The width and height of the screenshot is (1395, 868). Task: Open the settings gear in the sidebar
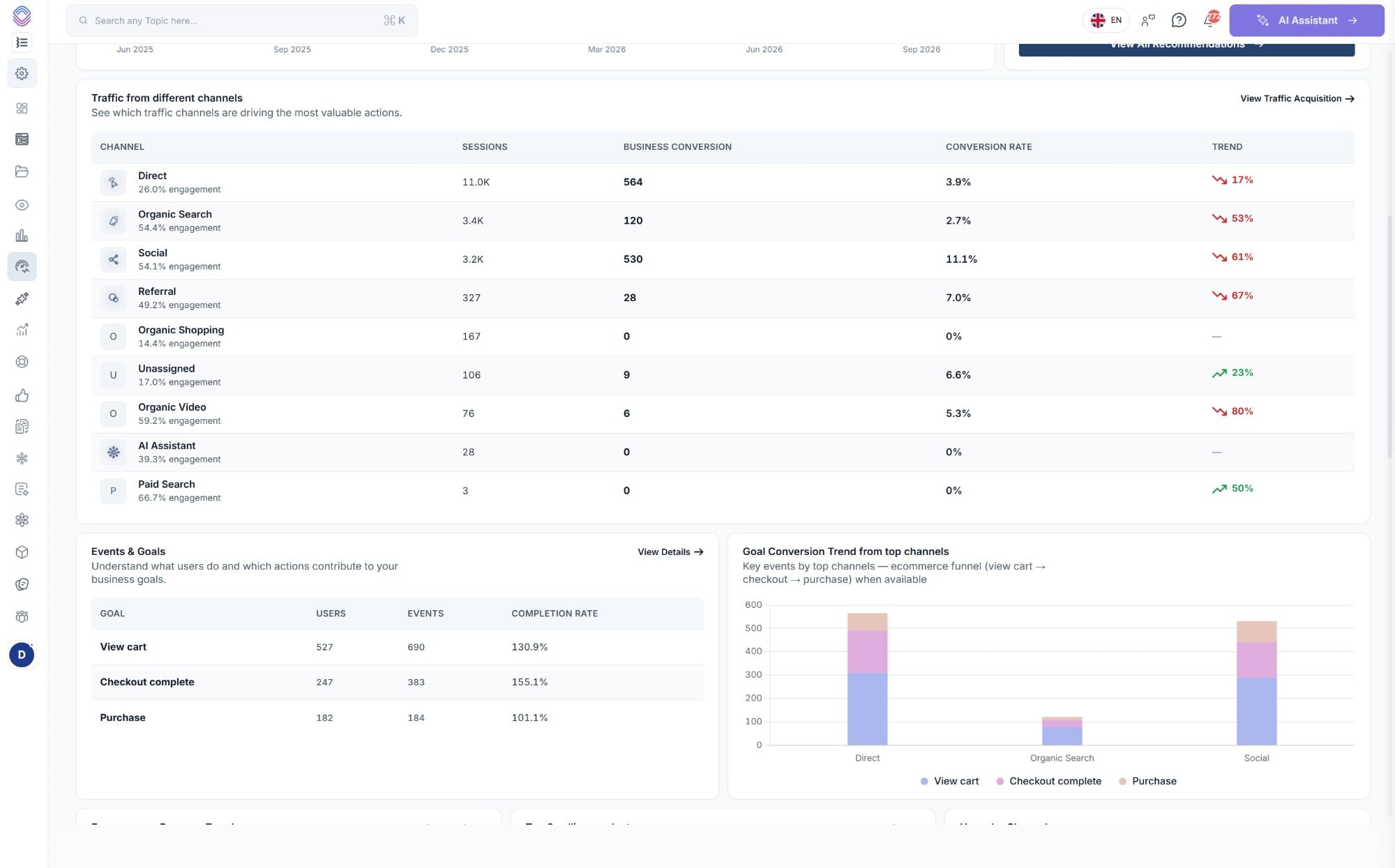pyautogui.click(x=22, y=73)
